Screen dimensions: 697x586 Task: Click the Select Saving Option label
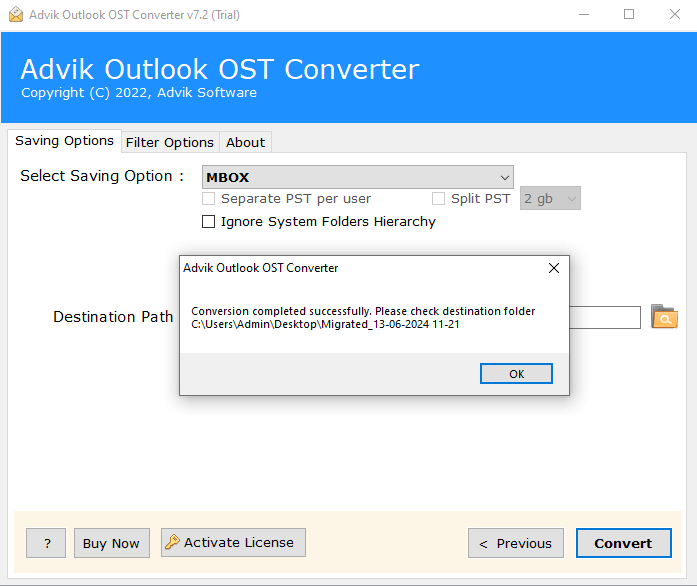[x=102, y=176]
